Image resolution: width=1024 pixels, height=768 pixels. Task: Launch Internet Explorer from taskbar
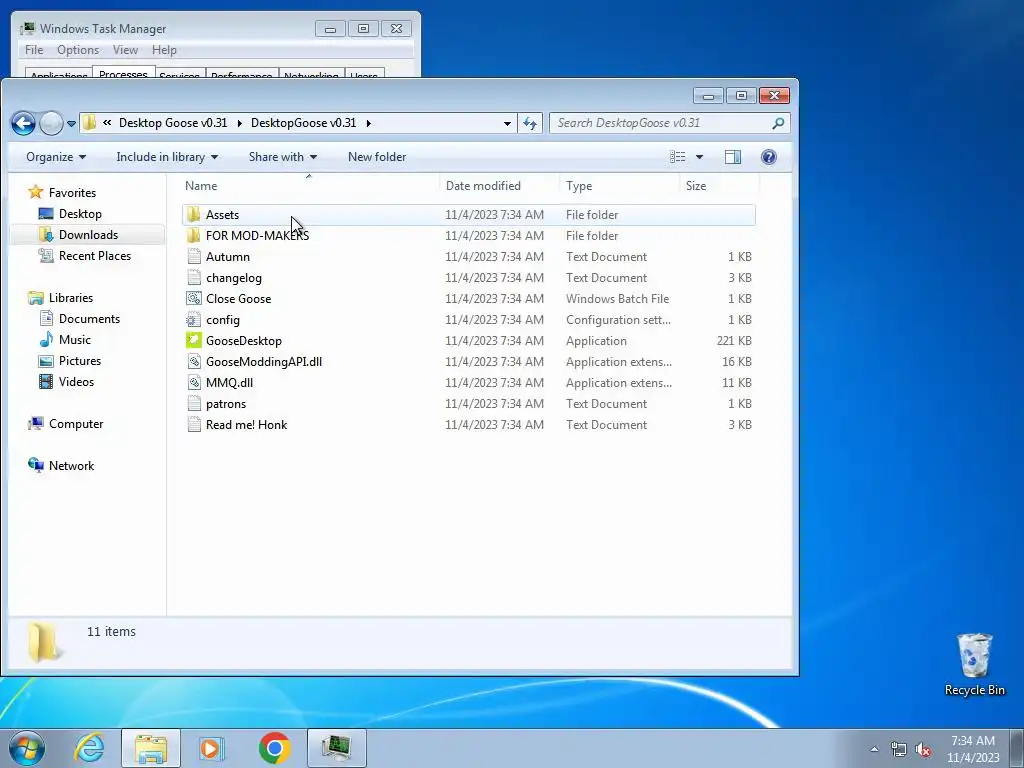(x=89, y=748)
